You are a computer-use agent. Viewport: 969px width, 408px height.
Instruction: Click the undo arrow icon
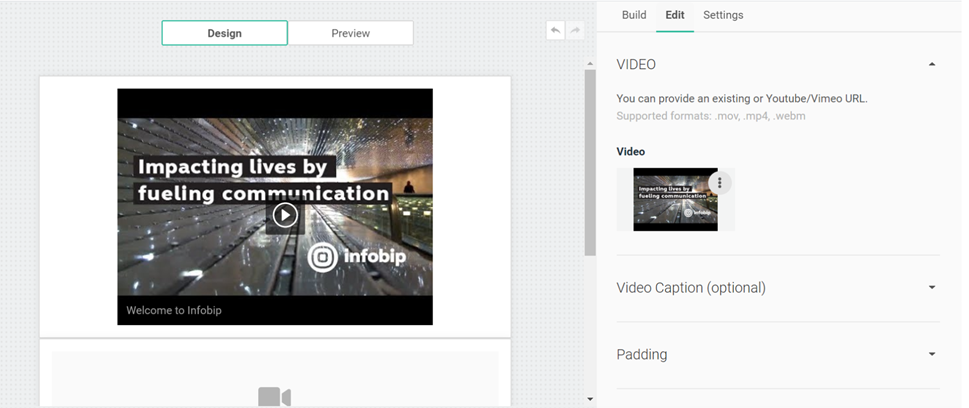[555, 31]
